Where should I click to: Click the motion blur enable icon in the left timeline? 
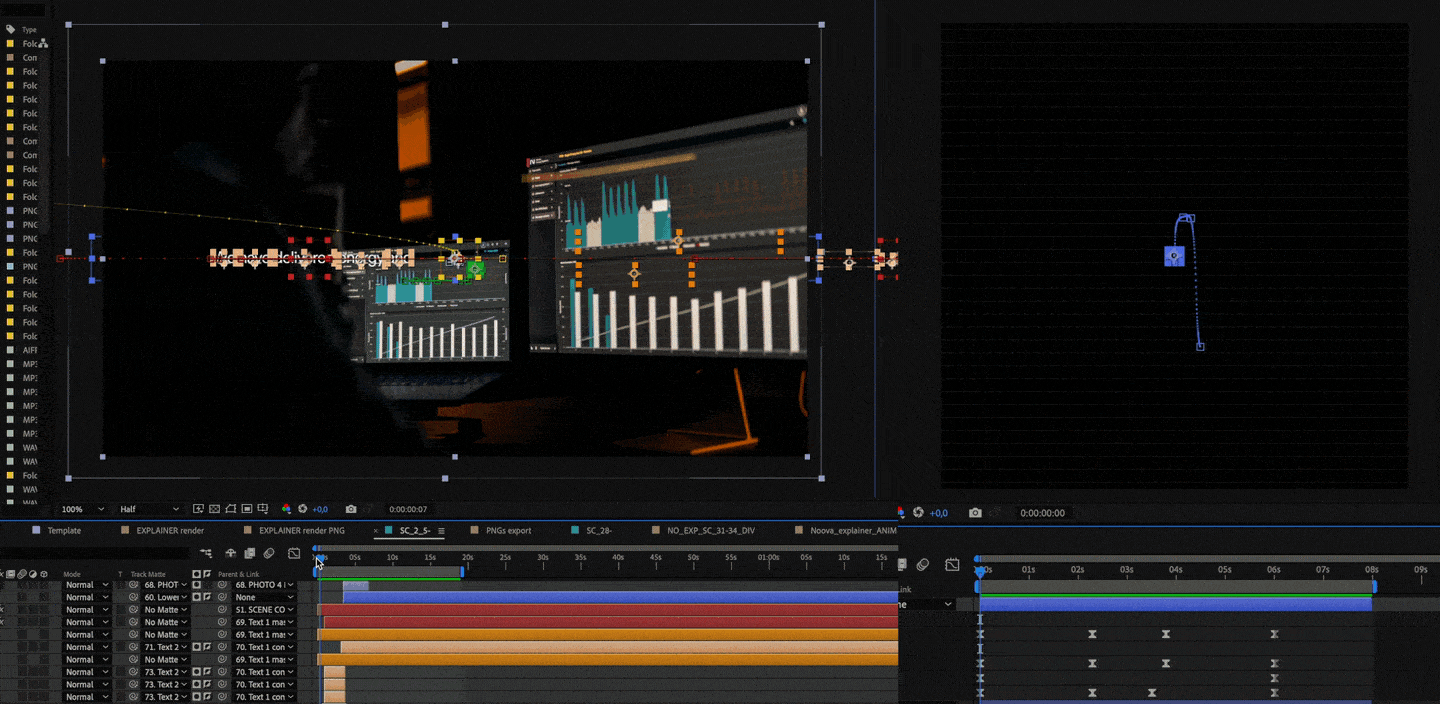[269, 553]
